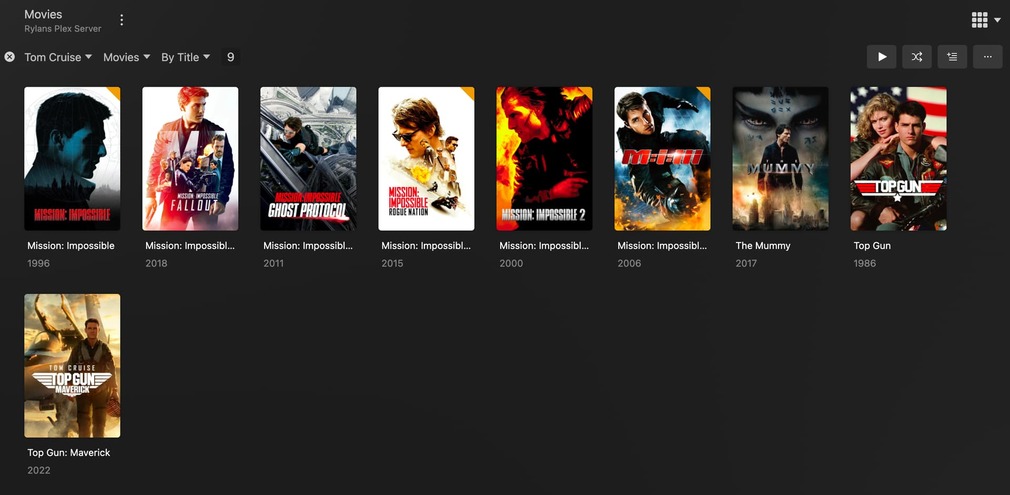The height and width of the screenshot is (495, 1010).
Task: Clear the Tom Cruise filter with X icon
Action: [10, 57]
